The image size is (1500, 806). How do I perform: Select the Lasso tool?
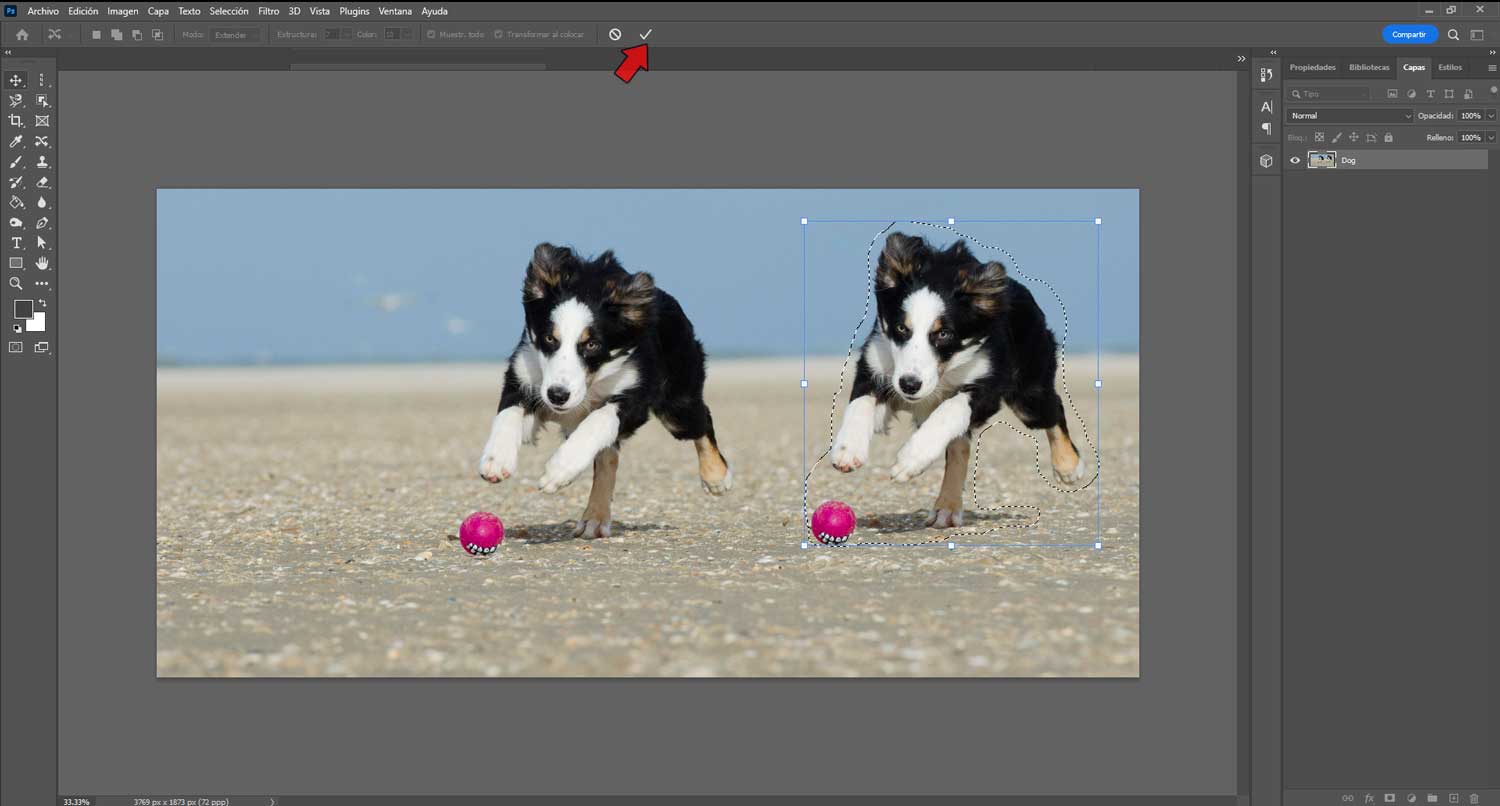[16, 101]
